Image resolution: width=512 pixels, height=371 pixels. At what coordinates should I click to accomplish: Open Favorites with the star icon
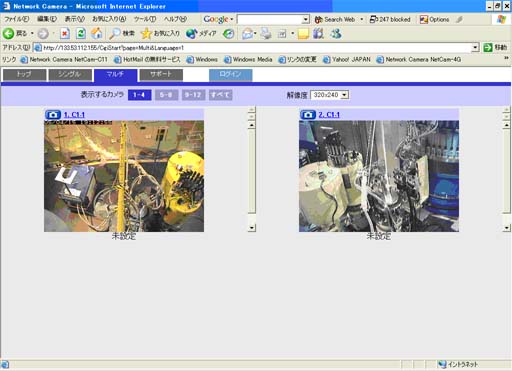pyautogui.click(x=146, y=33)
